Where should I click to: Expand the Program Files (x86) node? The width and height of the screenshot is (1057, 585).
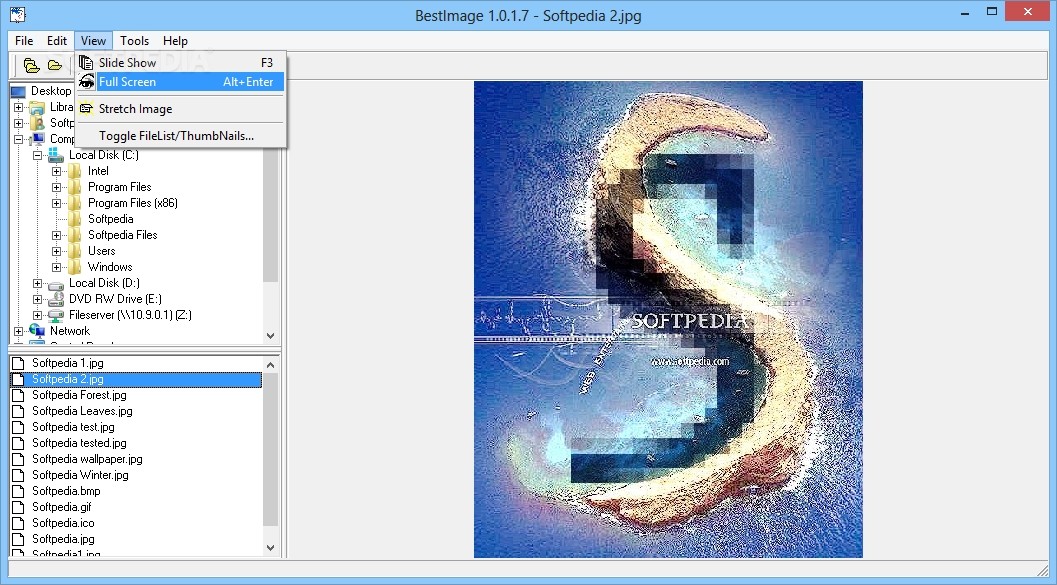click(56, 203)
